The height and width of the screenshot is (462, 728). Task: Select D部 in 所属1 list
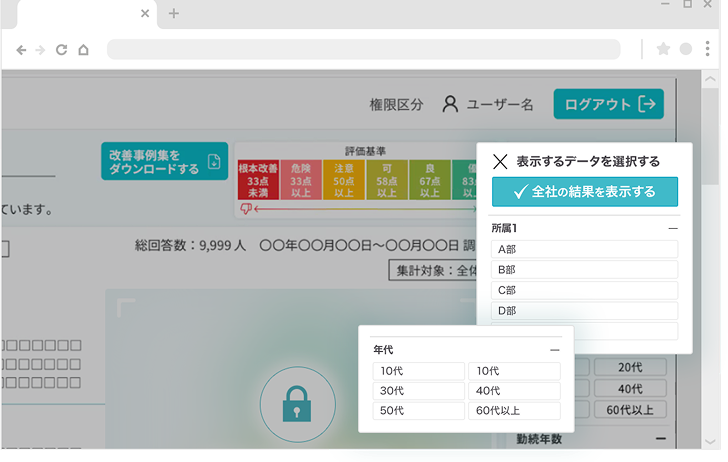coord(584,311)
